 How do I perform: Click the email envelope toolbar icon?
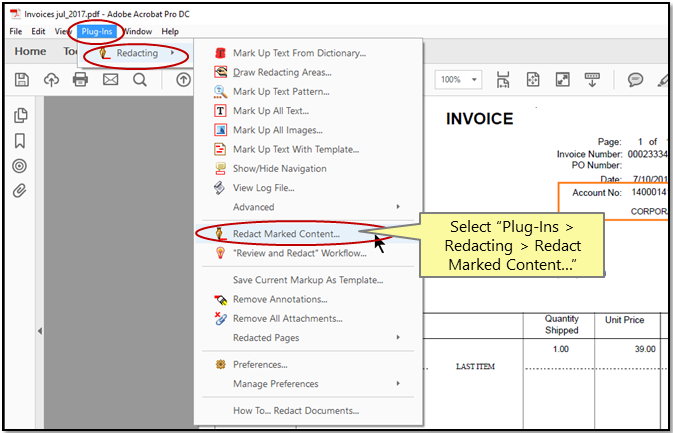pyautogui.click(x=110, y=79)
